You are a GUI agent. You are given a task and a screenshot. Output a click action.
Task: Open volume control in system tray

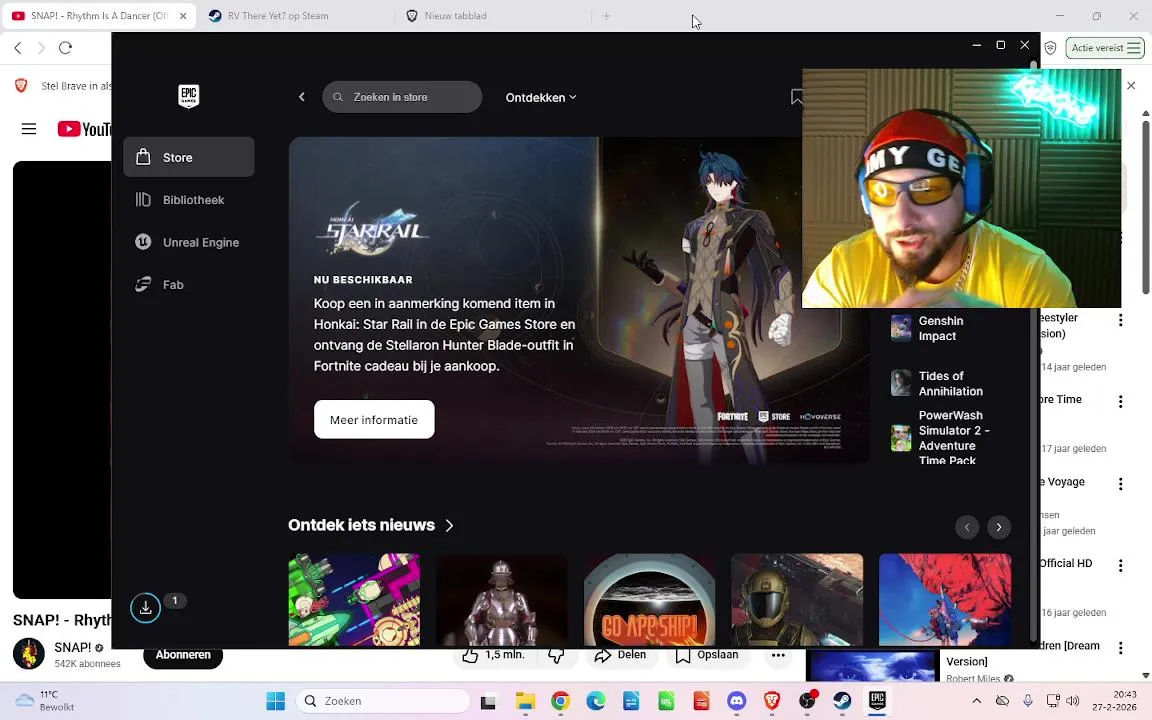pos(1073,701)
